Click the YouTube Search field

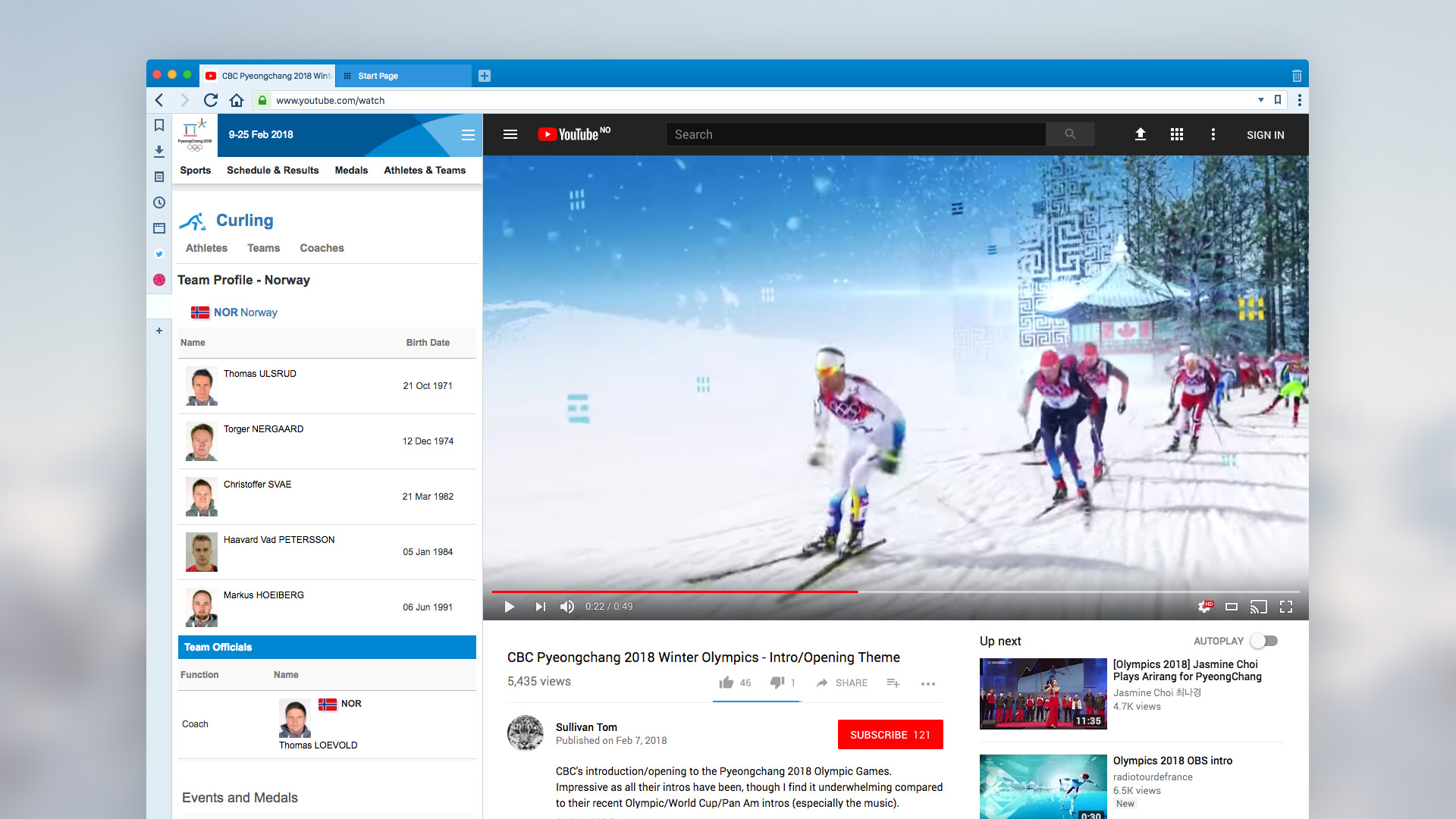pos(856,134)
